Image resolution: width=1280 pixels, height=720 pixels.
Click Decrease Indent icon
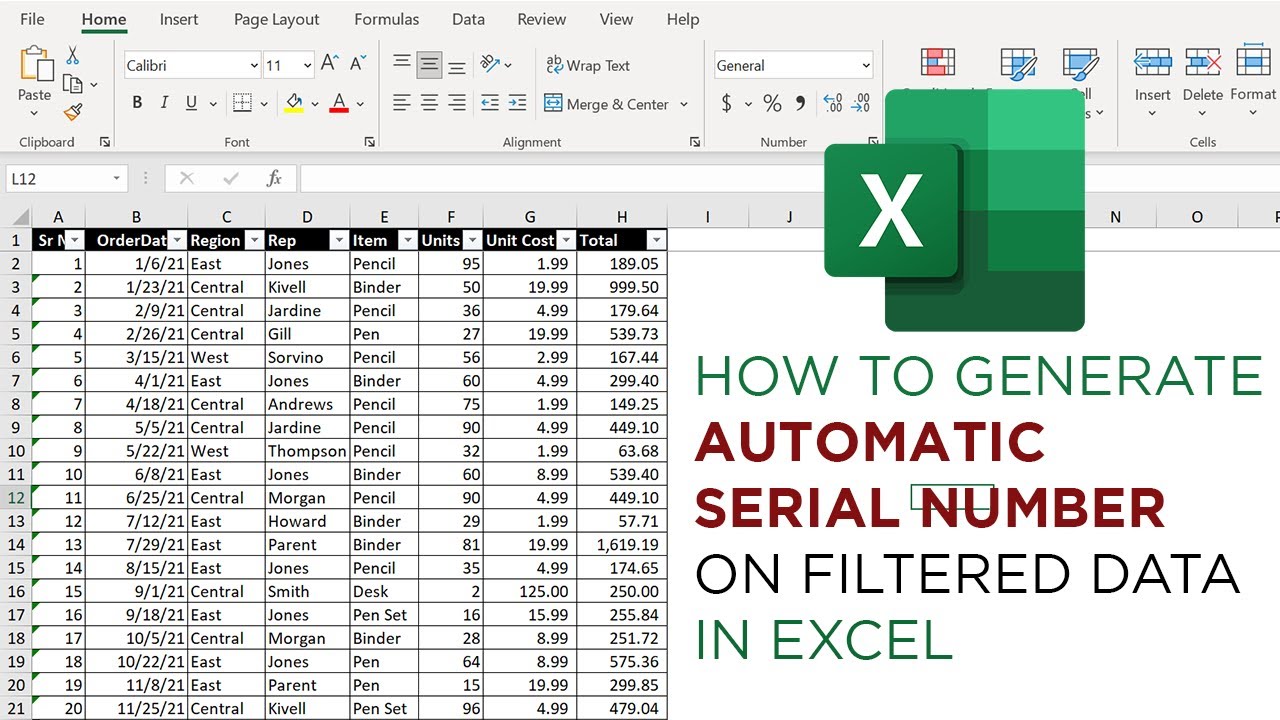(490, 103)
